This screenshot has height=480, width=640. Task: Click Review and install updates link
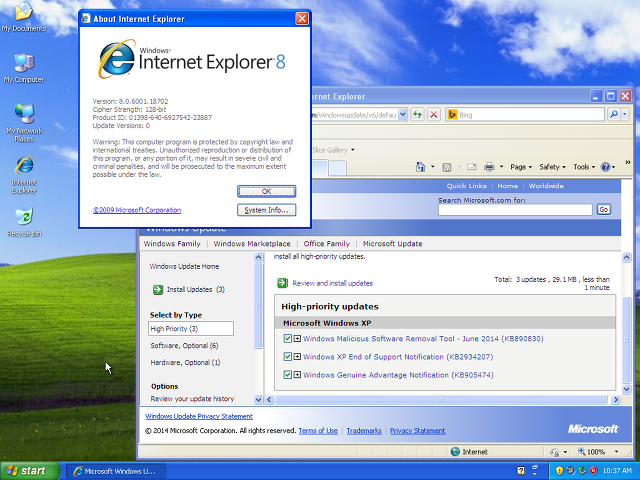click(x=333, y=283)
